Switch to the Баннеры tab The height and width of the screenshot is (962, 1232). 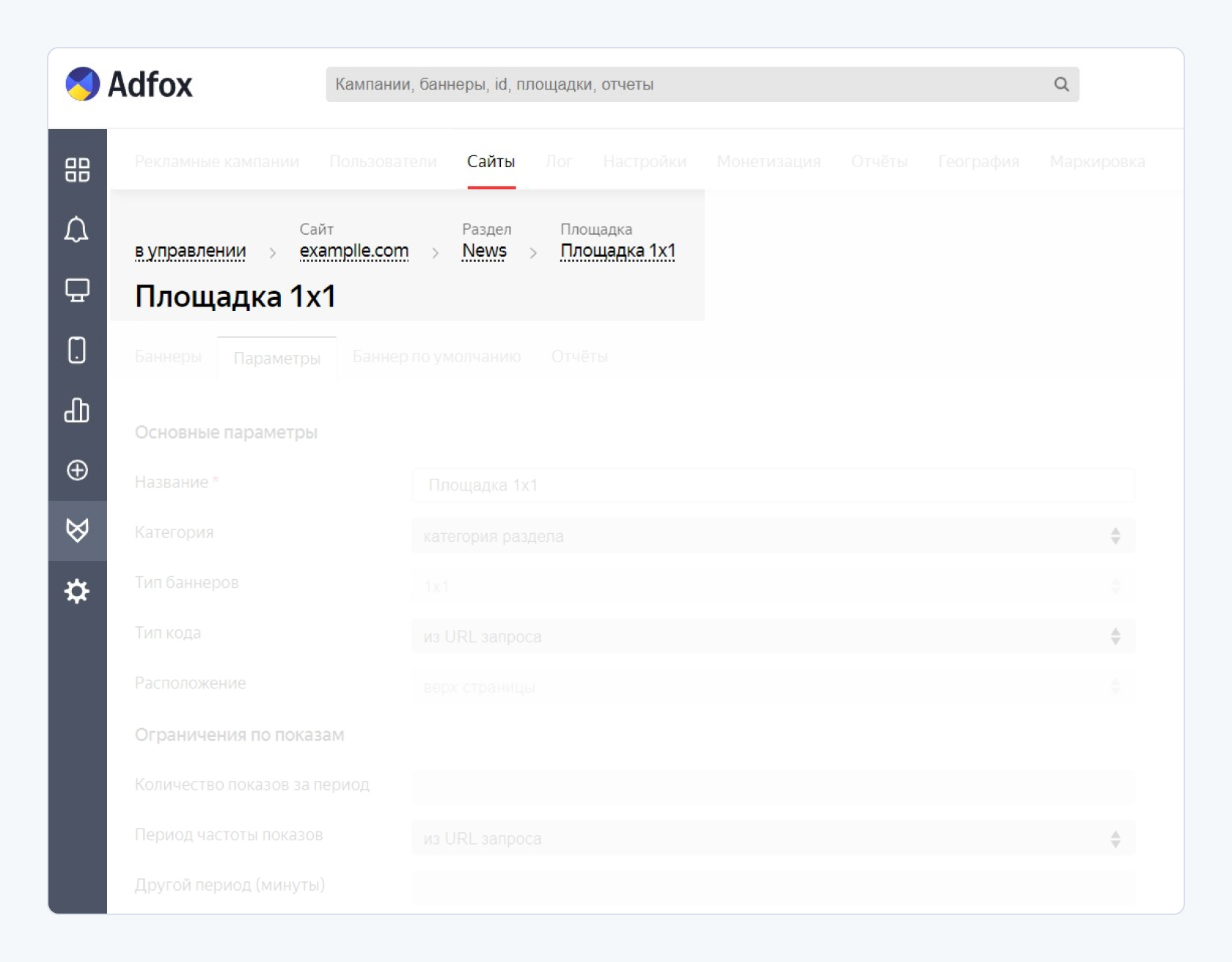pyautogui.click(x=168, y=357)
